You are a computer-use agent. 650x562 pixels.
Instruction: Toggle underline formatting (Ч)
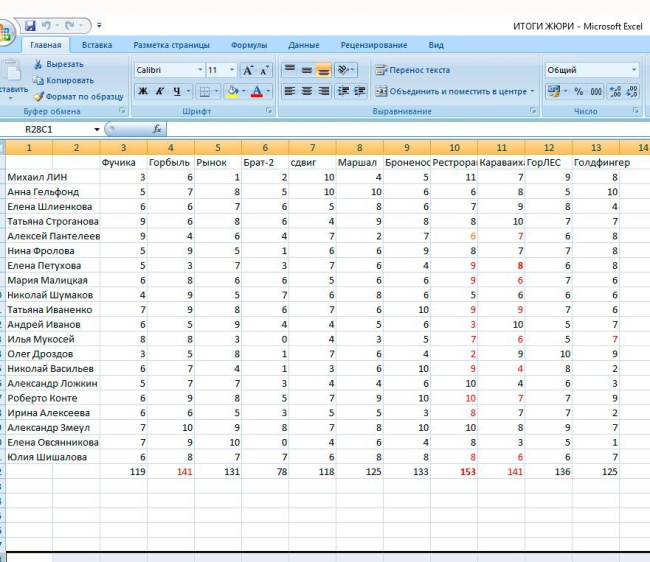pos(175,91)
